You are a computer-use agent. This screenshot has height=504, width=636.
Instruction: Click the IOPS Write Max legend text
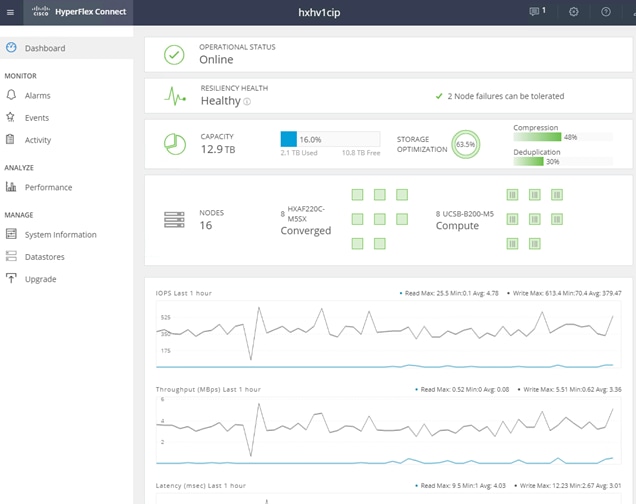pyautogui.click(x=567, y=293)
